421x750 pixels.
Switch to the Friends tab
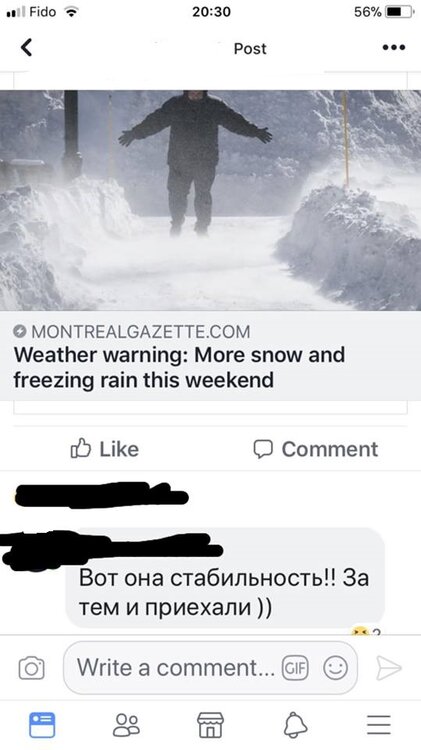(126, 725)
